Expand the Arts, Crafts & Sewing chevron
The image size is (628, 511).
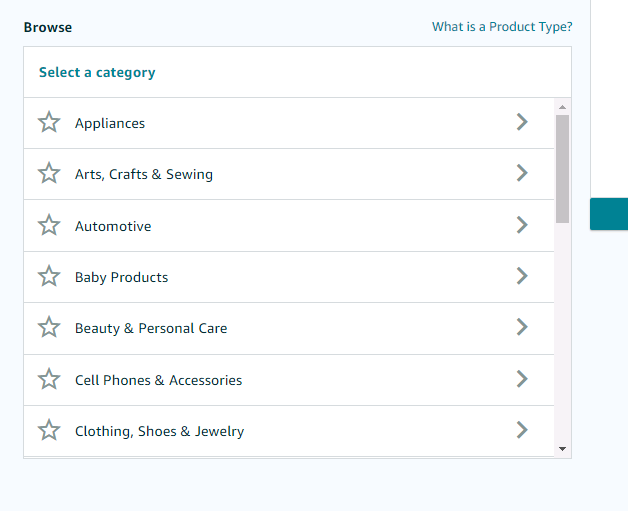pyautogui.click(x=521, y=173)
